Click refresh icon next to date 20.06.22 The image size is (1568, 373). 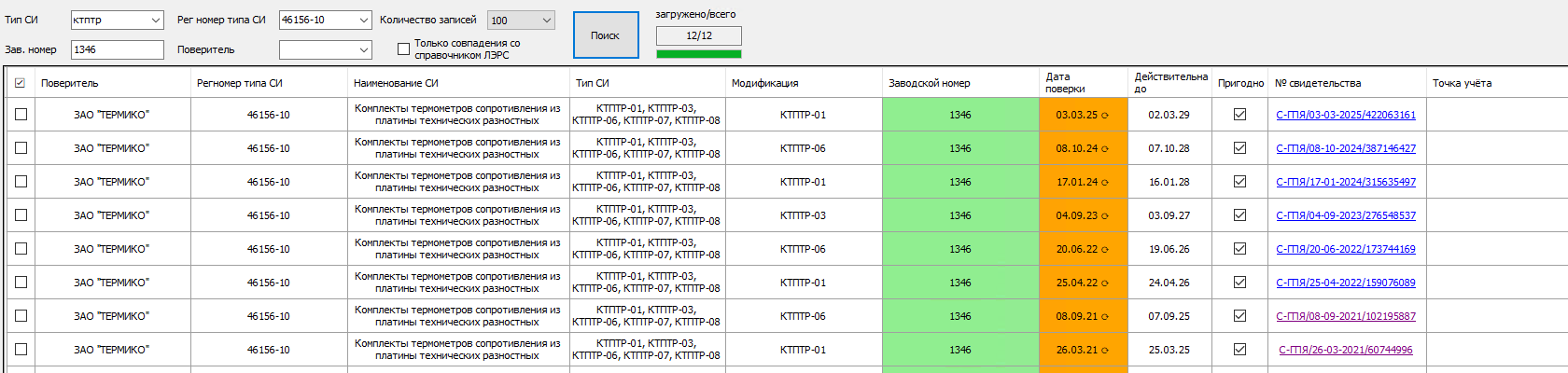(x=1105, y=250)
